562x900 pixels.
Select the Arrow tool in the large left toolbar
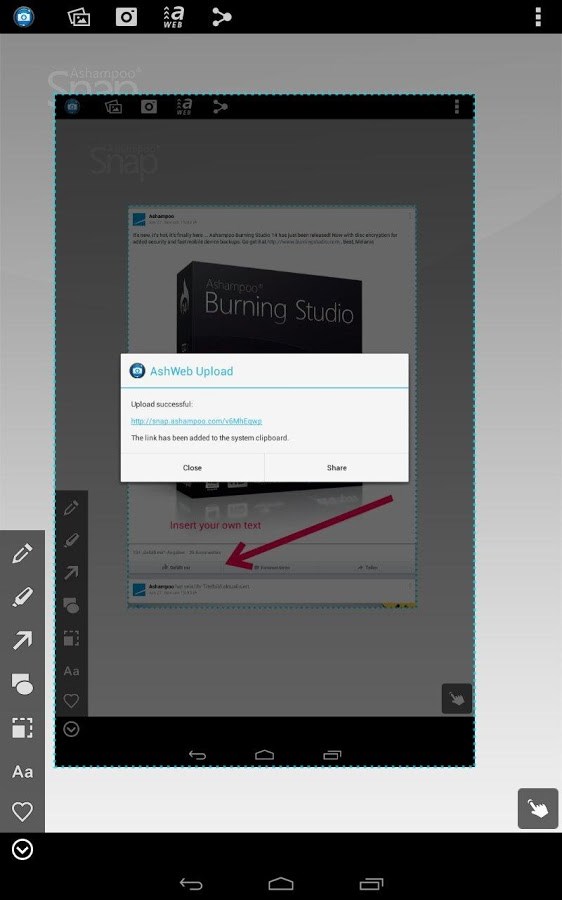[x=22, y=640]
